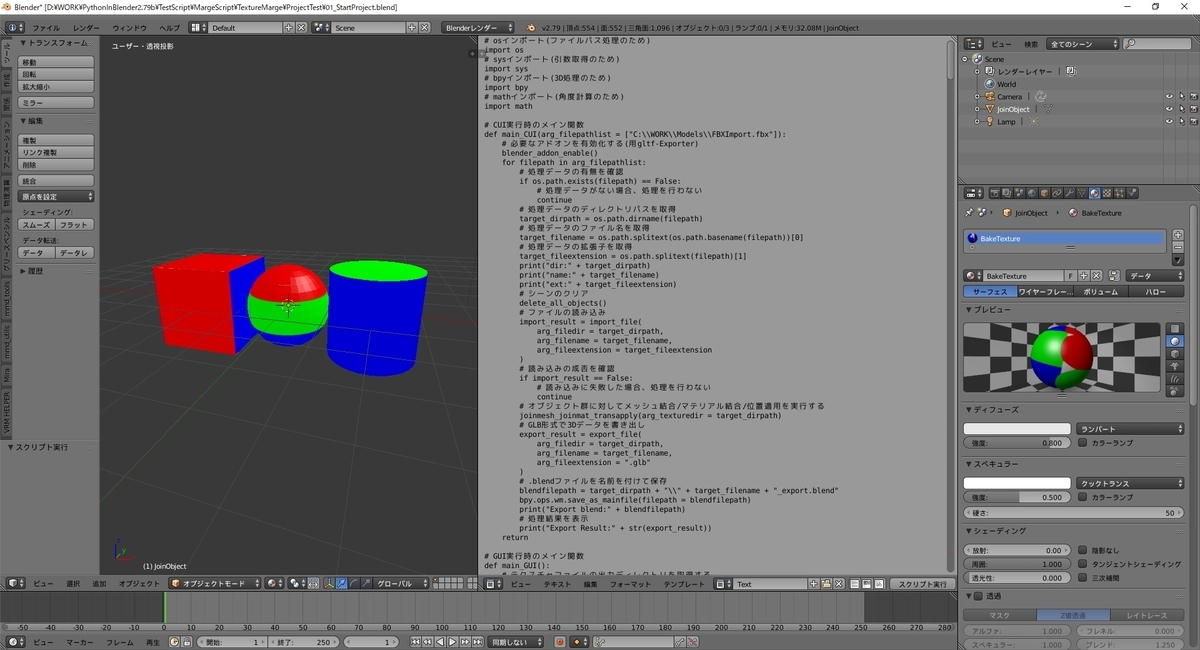Viewport: 1200px width, 650px height.
Task: Open the レンダー menu
Action: click(86, 28)
